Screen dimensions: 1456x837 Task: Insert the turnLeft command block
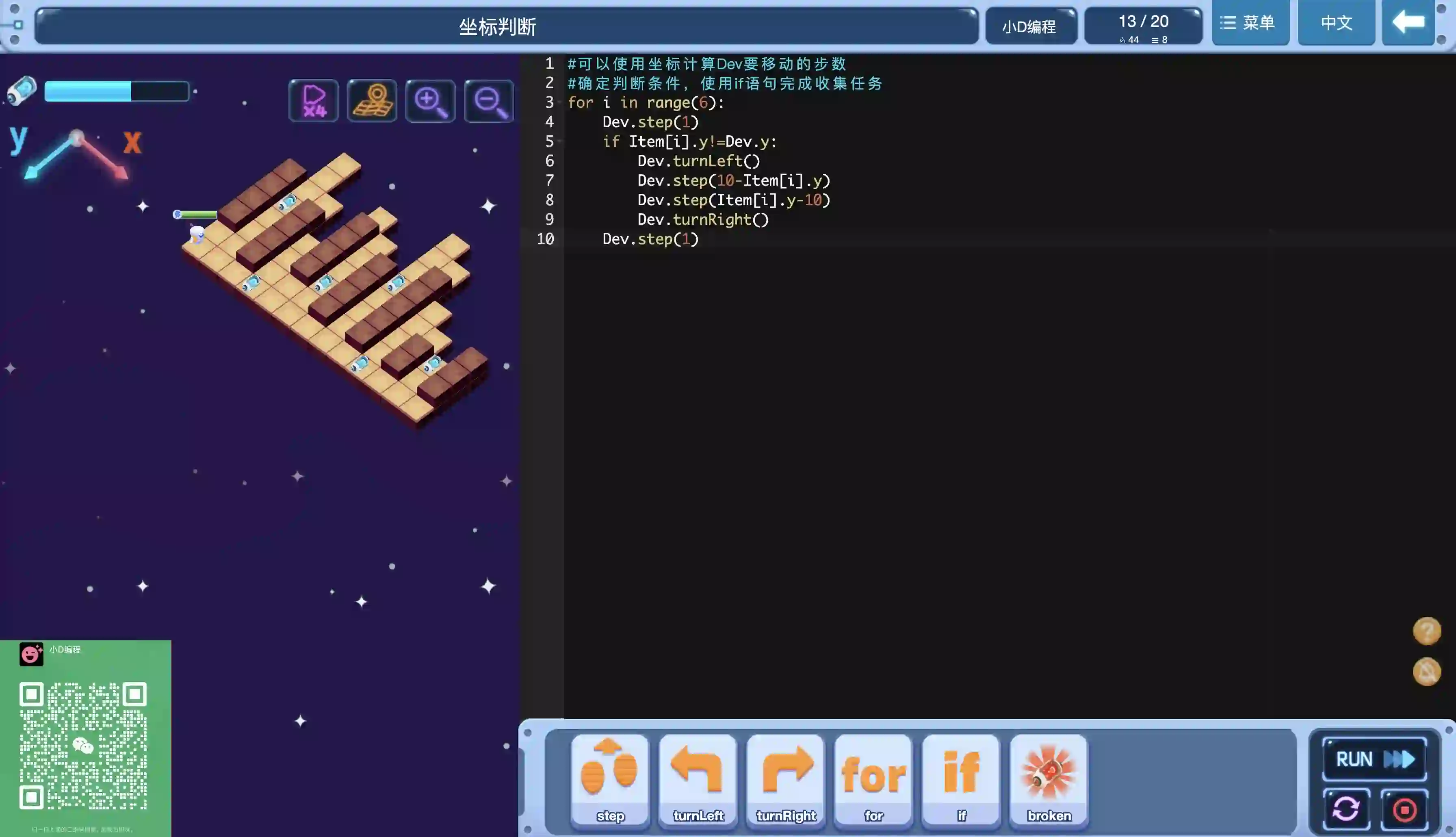point(698,779)
